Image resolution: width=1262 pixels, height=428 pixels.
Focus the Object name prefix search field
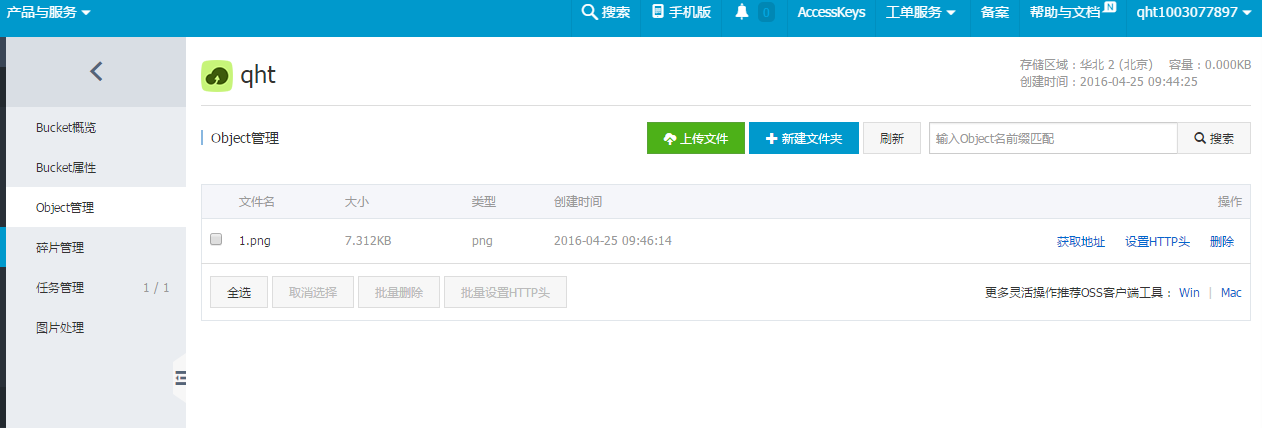click(1053, 139)
